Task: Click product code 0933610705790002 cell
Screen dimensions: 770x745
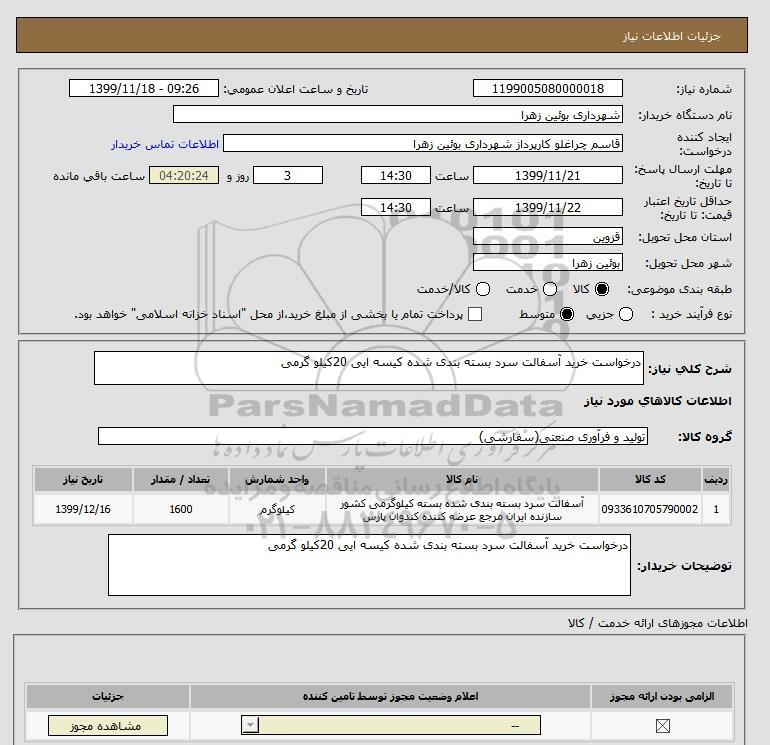Action: coord(650,509)
